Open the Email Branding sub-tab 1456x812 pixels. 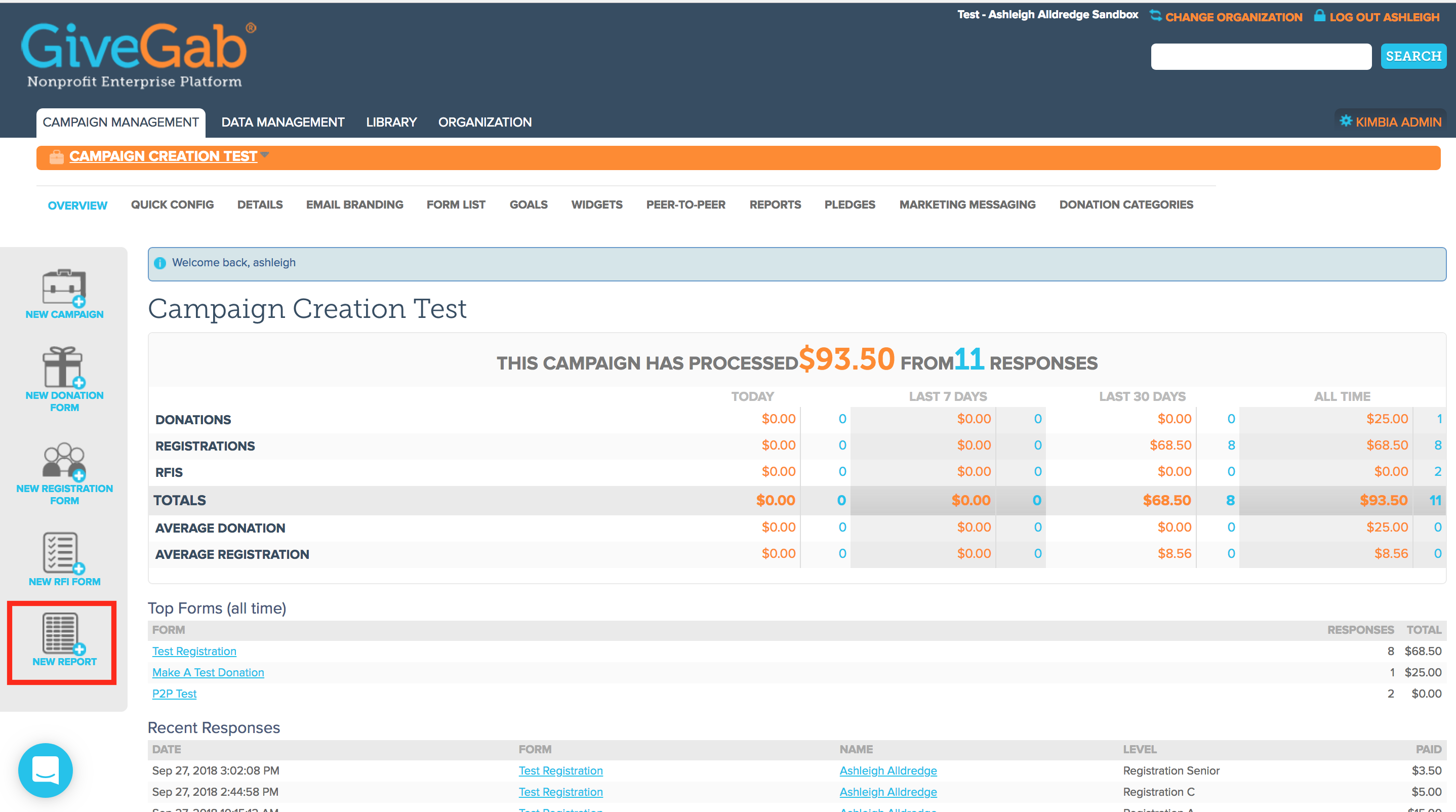pyautogui.click(x=355, y=205)
